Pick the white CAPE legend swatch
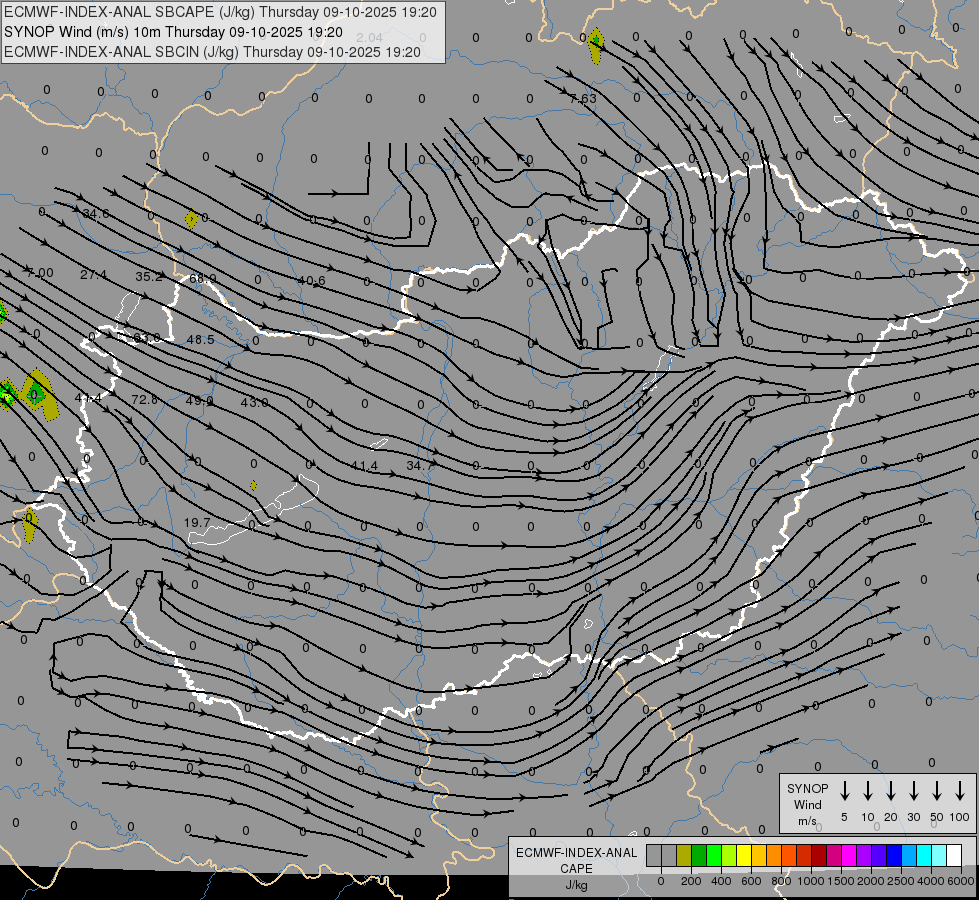This screenshot has width=979, height=900. pos(953,855)
